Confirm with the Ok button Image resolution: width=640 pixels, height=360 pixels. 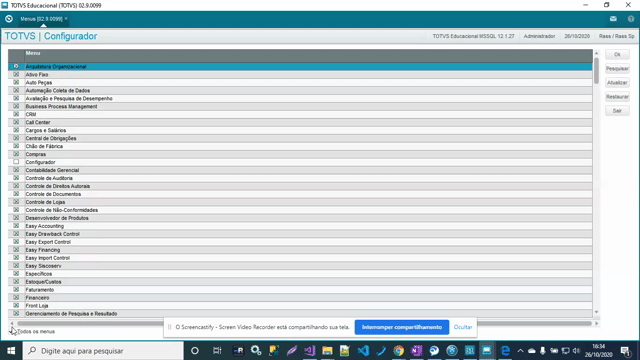617,54
